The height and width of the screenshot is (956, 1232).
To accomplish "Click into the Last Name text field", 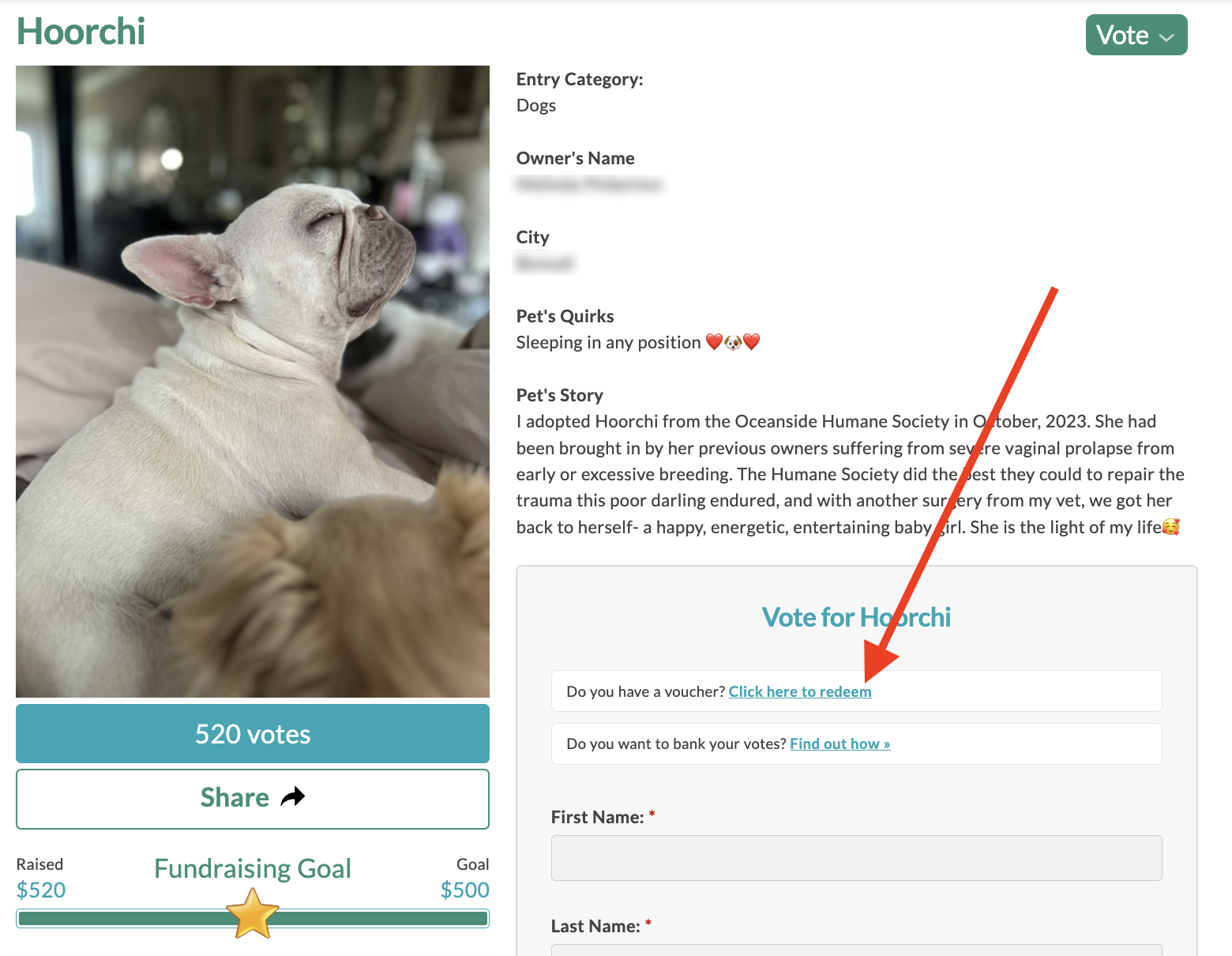I will [x=856, y=950].
